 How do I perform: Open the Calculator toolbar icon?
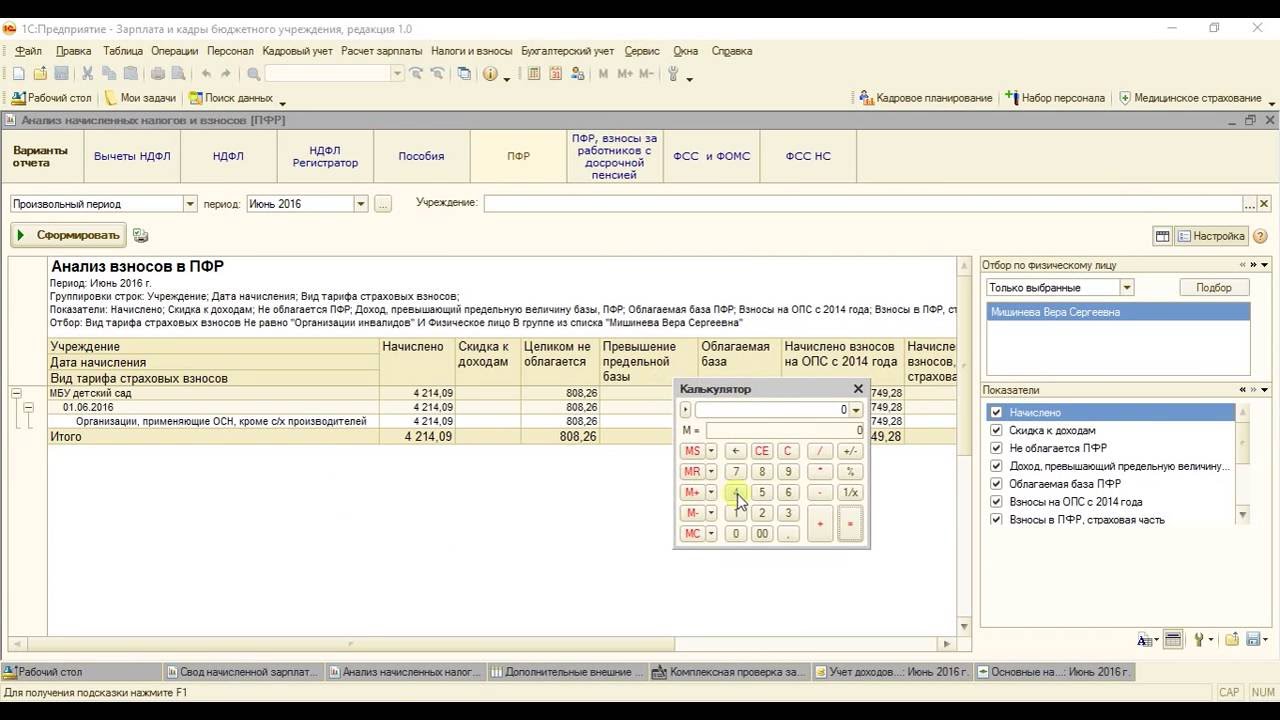[x=534, y=74]
